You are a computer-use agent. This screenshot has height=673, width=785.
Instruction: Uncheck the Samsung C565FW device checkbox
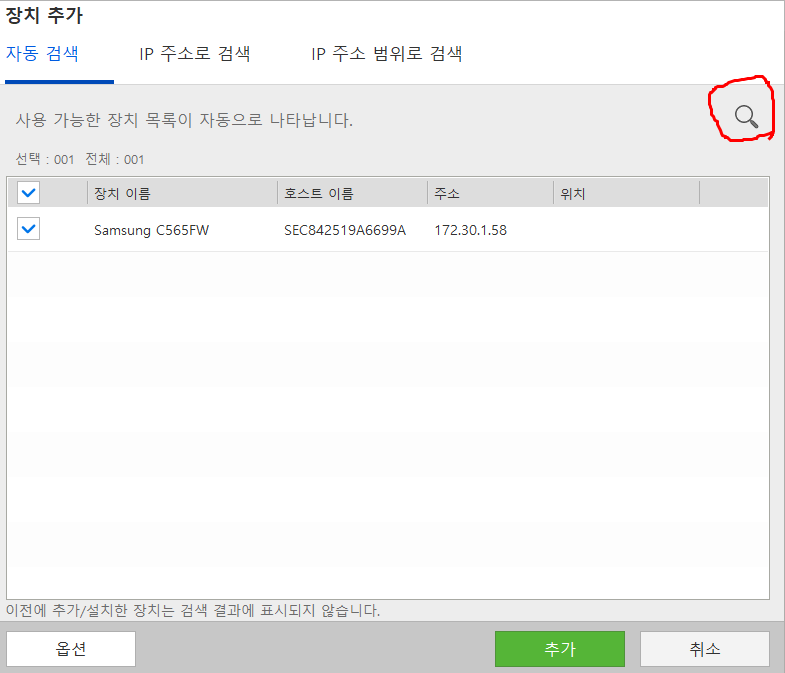click(29, 229)
